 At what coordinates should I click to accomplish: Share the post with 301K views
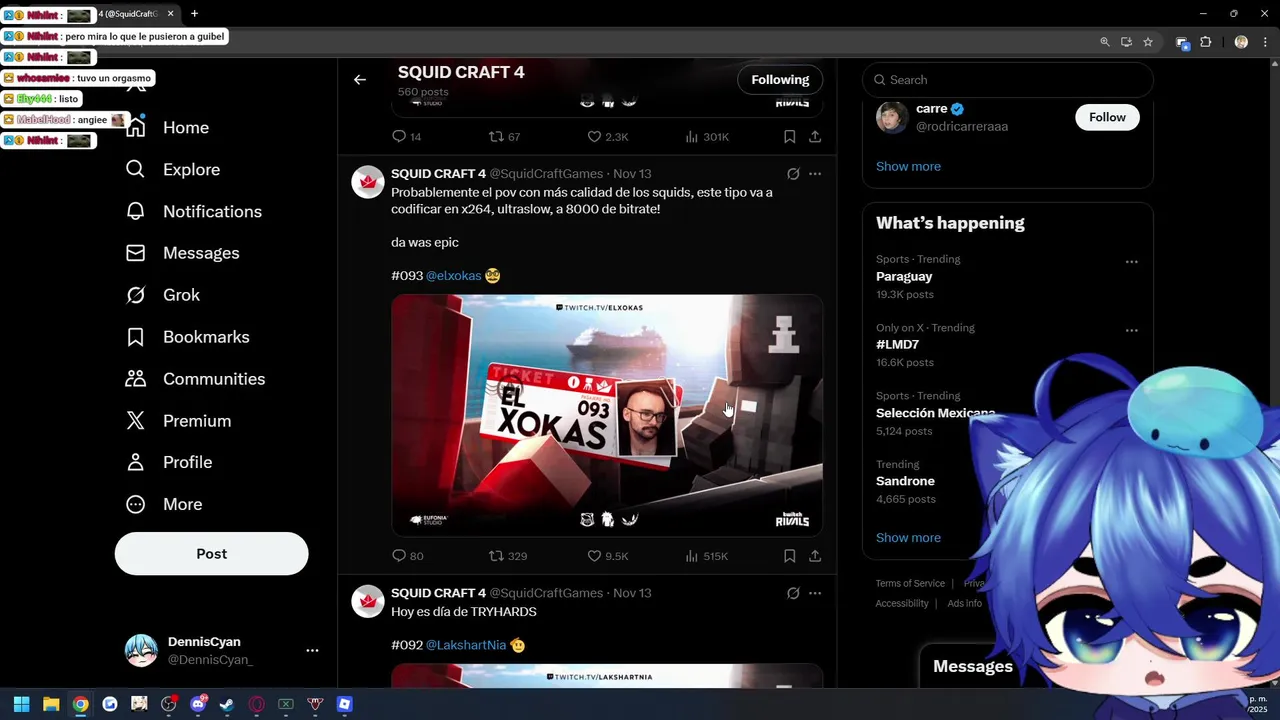click(x=815, y=137)
